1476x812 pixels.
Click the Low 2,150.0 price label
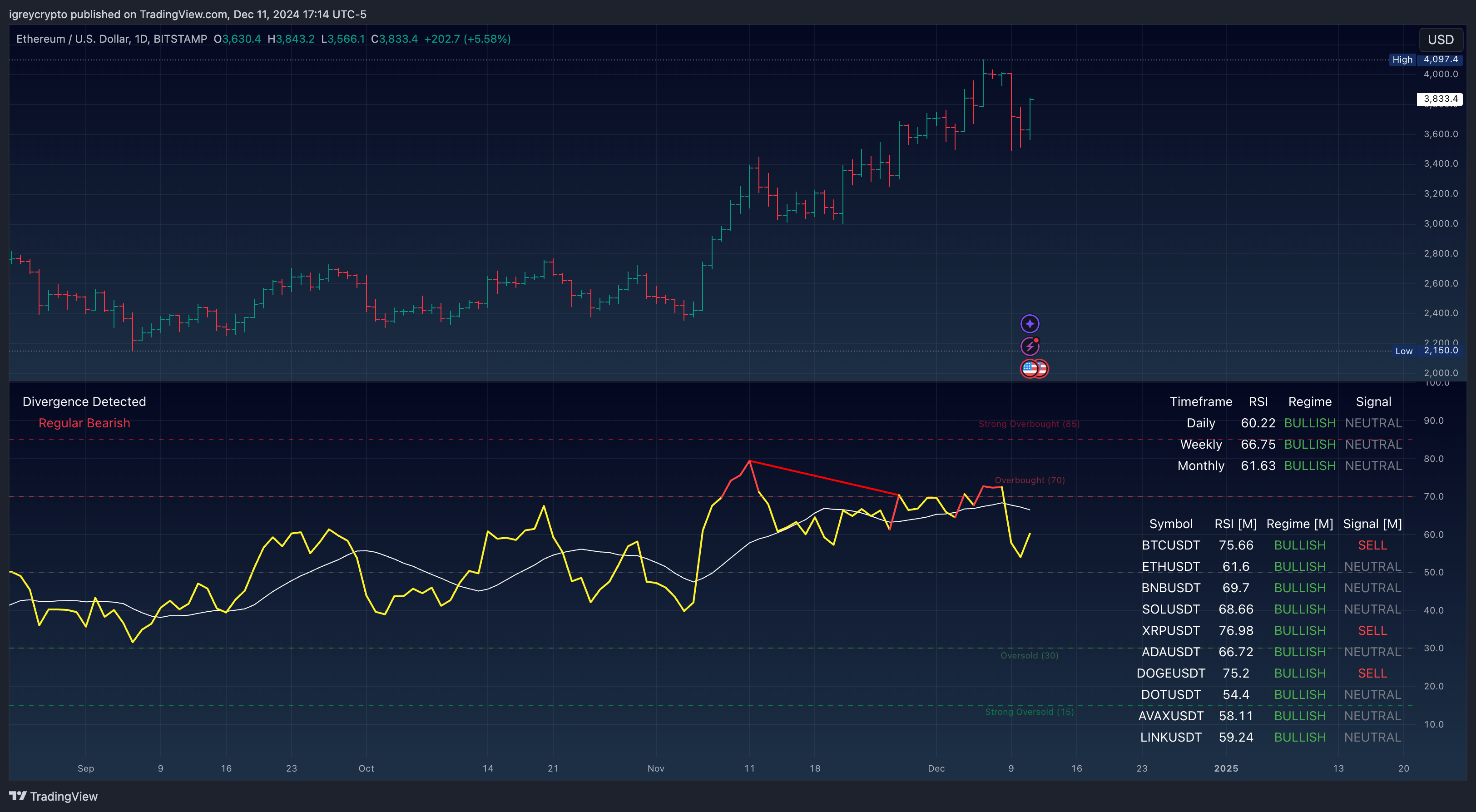(x=1426, y=351)
